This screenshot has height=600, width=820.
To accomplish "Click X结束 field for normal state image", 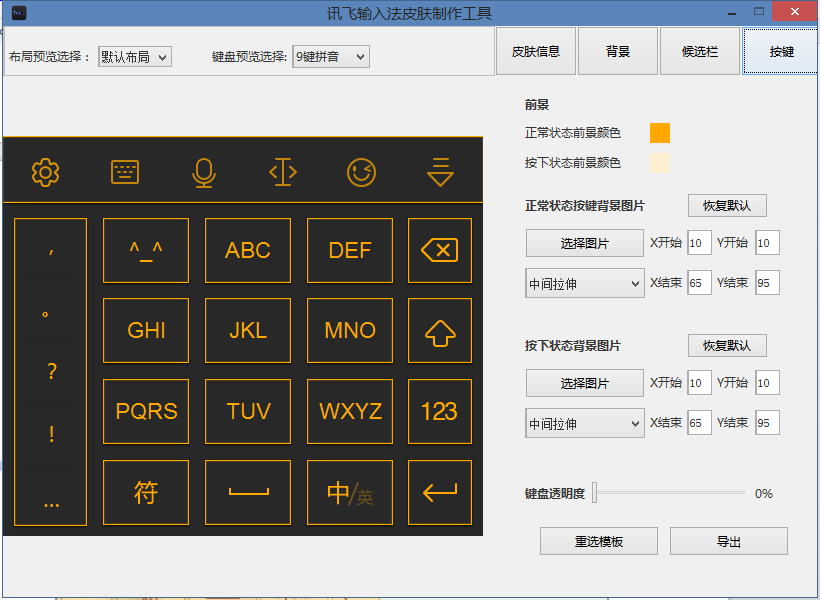I will click(x=699, y=283).
